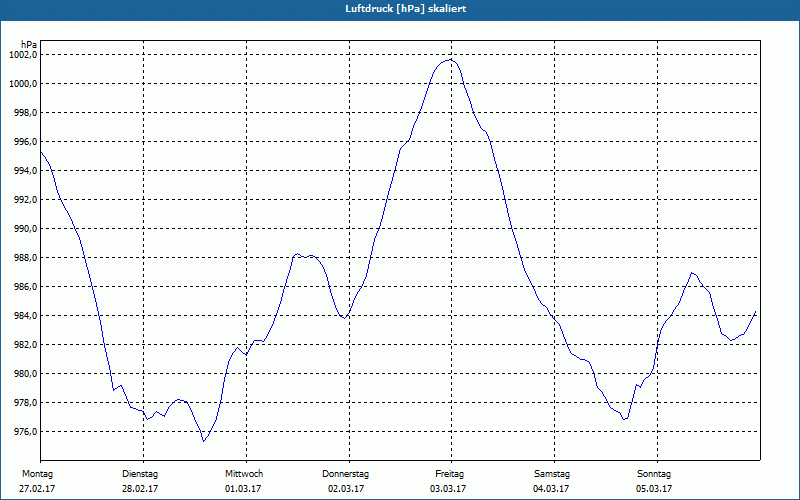Click the 988,0 axis value
The width and height of the screenshot is (800, 500).
(x=25, y=258)
